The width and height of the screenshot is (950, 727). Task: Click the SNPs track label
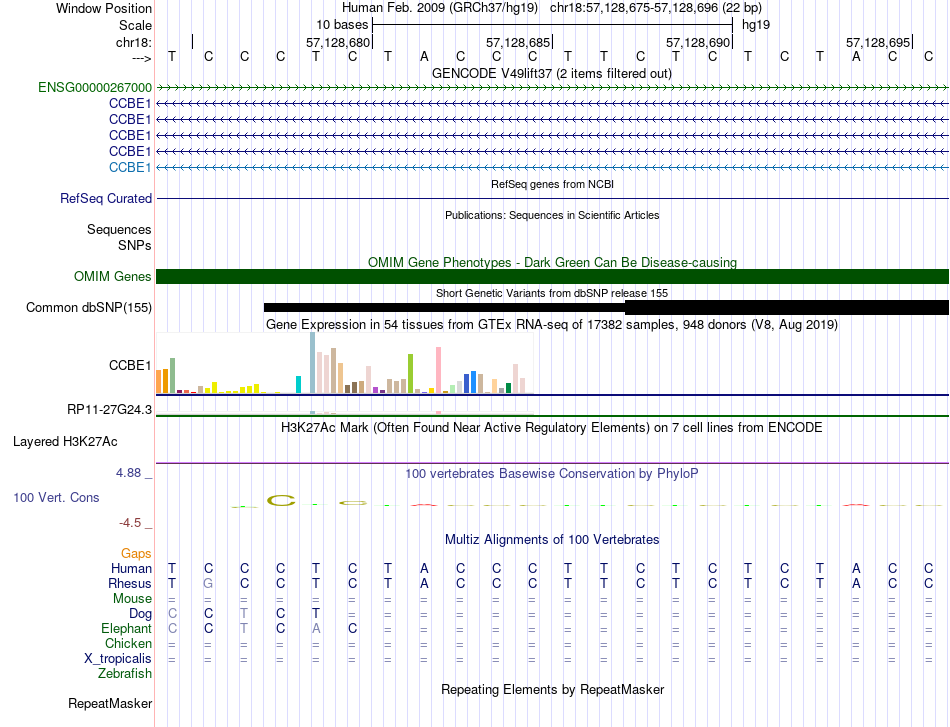tap(135, 245)
